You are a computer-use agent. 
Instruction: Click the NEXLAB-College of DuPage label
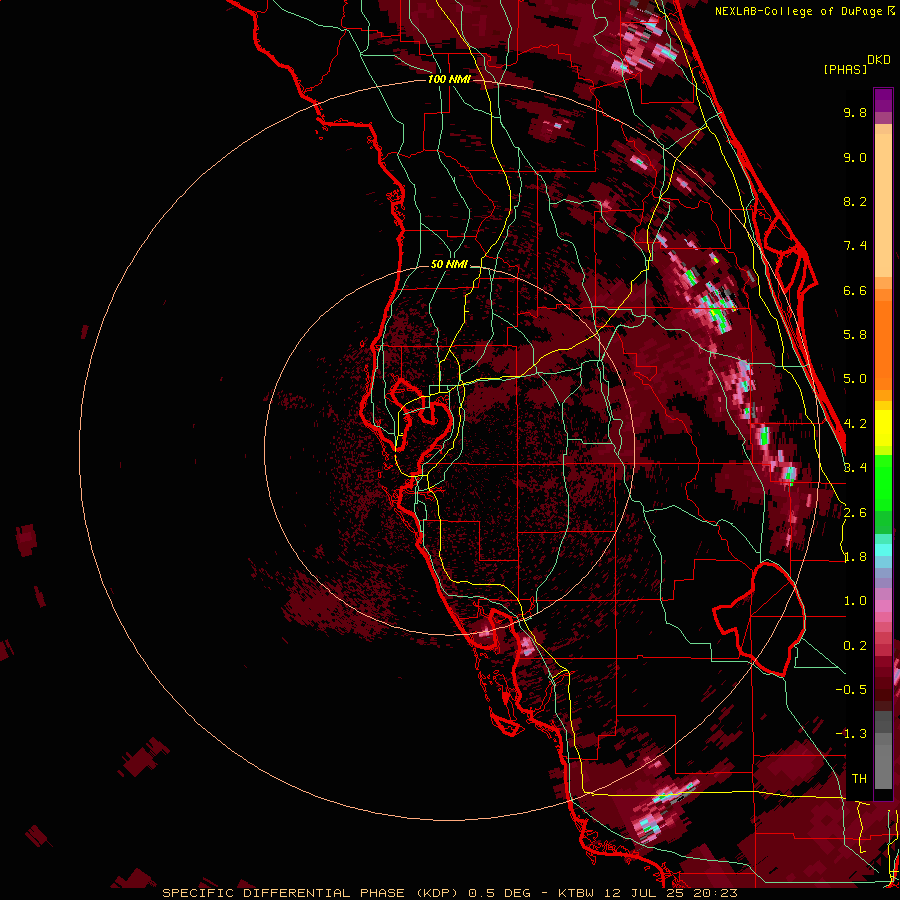click(798, 11)
